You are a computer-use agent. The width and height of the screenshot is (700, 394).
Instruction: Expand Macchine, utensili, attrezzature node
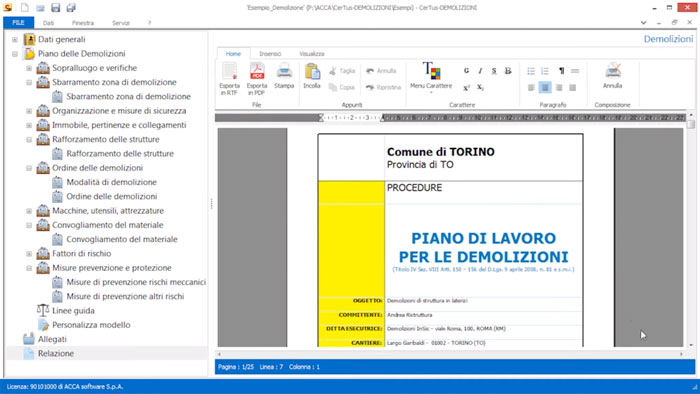(x=29, y=211)
